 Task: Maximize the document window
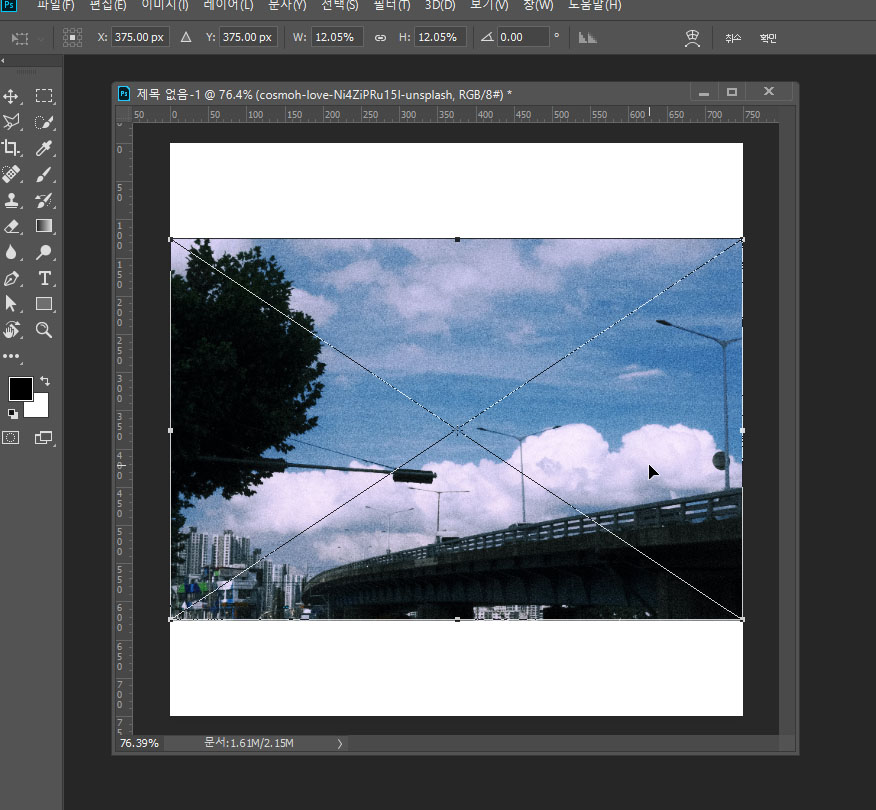point(732,92)
